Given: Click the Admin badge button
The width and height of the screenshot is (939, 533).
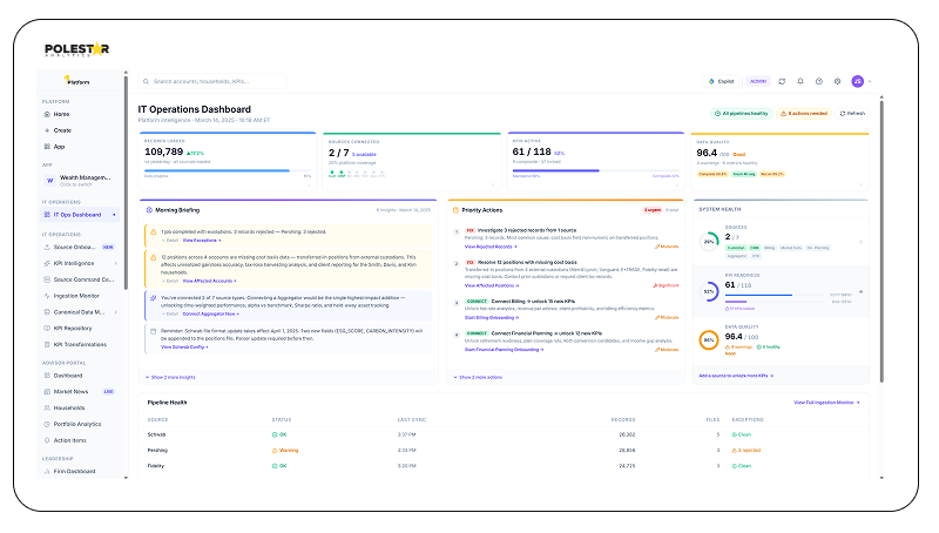Looking at the screenshot, I should pos(758,81).
